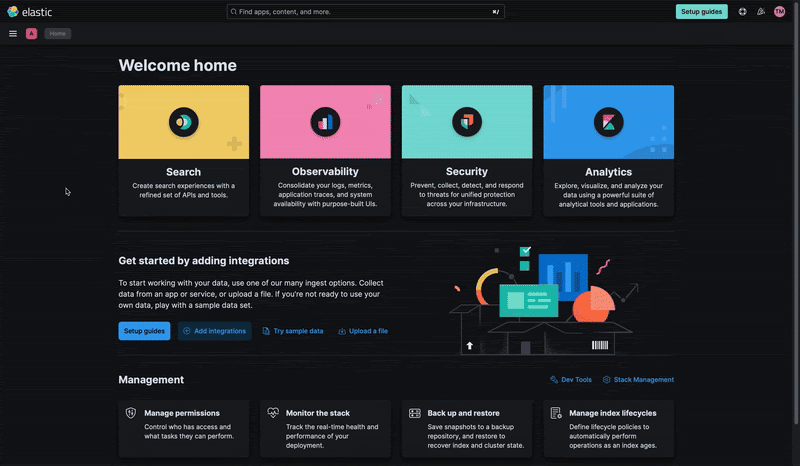Open the space selector avatar
This screenshot has height=466, width=800.
point(32,33)
